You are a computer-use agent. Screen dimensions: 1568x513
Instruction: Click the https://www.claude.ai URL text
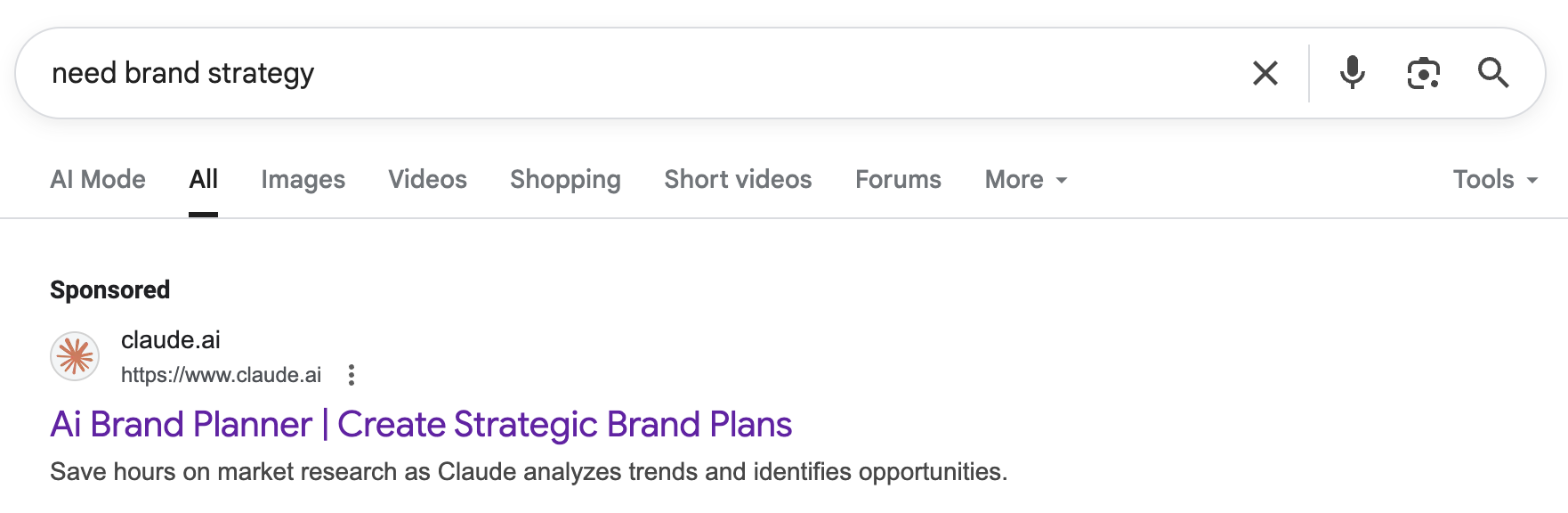221,375
